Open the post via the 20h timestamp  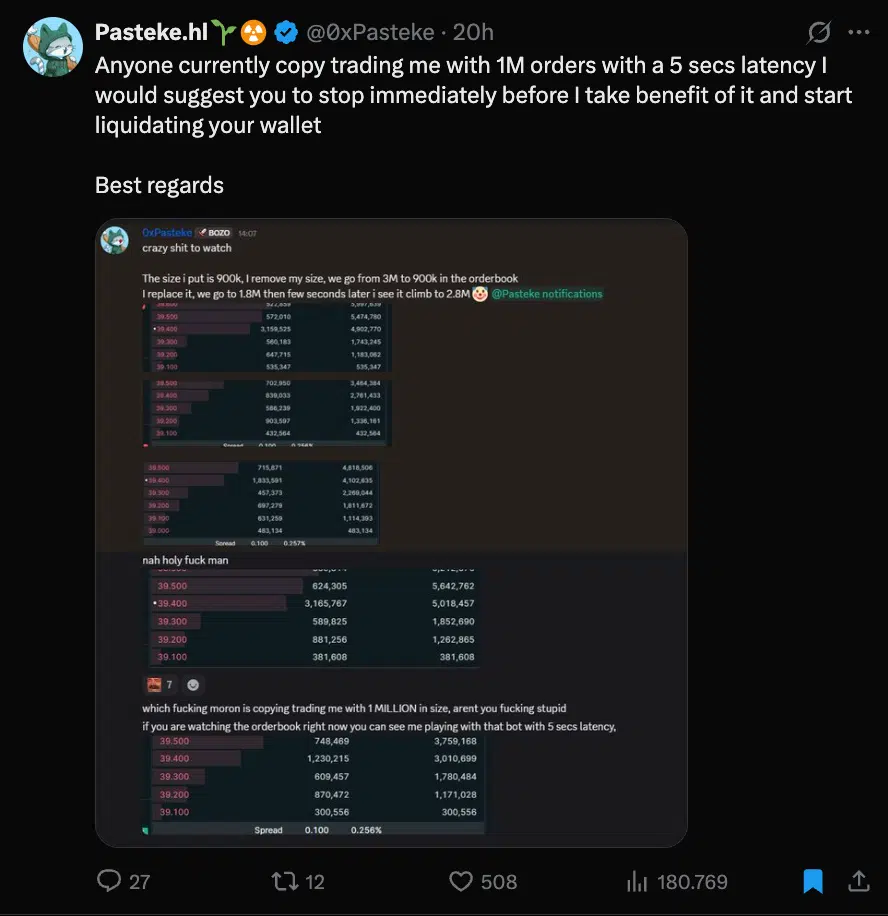pyautogui.click(x=472, y=31)
